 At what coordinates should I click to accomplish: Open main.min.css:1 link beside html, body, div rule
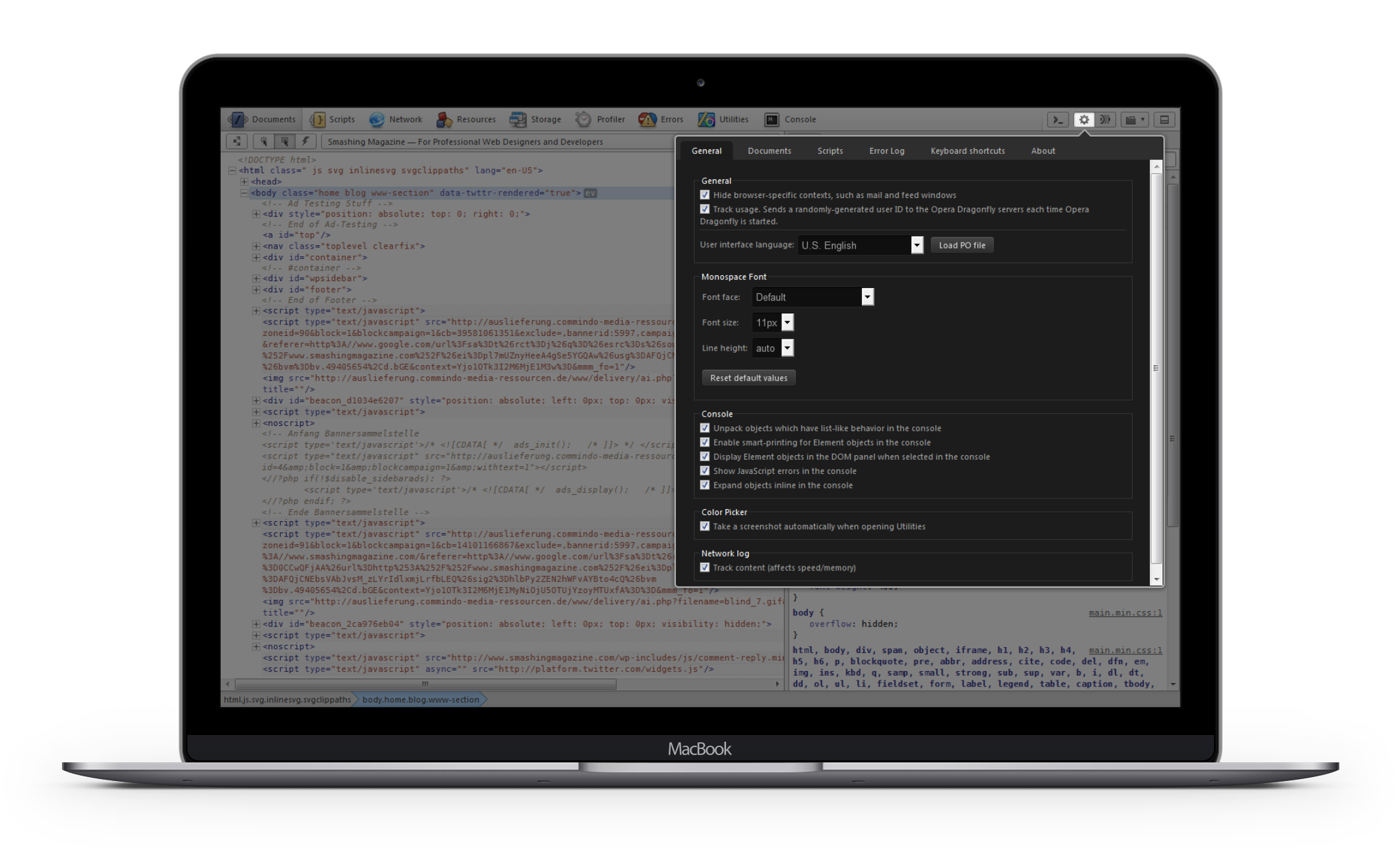[x=1125, y=650]
